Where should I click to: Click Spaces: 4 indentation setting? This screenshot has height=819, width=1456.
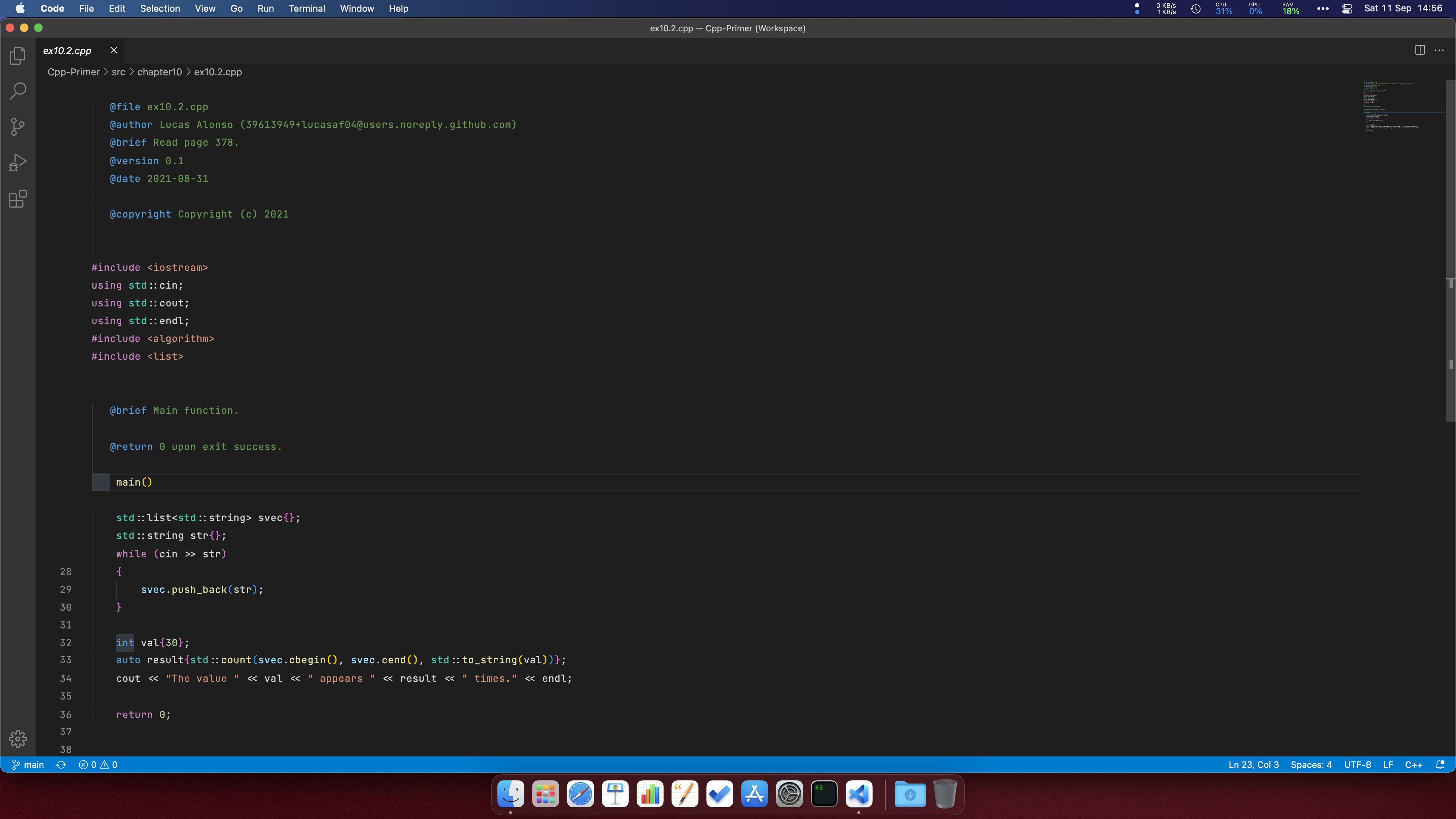tap(1311, 765)
